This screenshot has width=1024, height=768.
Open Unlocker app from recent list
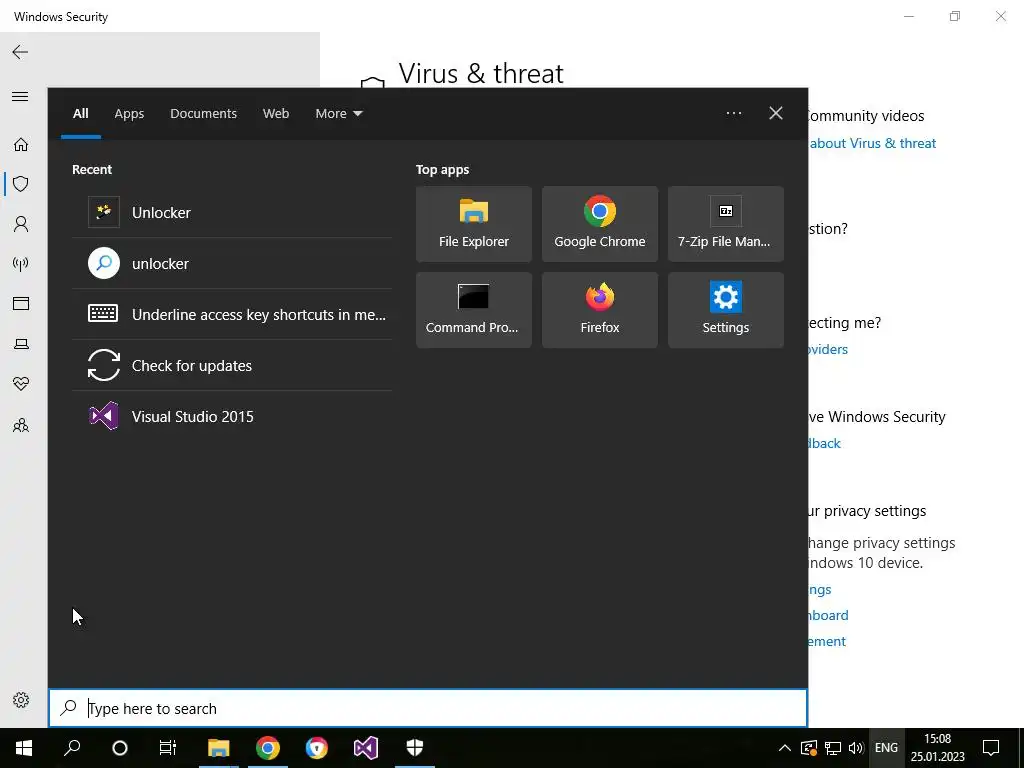232,212
